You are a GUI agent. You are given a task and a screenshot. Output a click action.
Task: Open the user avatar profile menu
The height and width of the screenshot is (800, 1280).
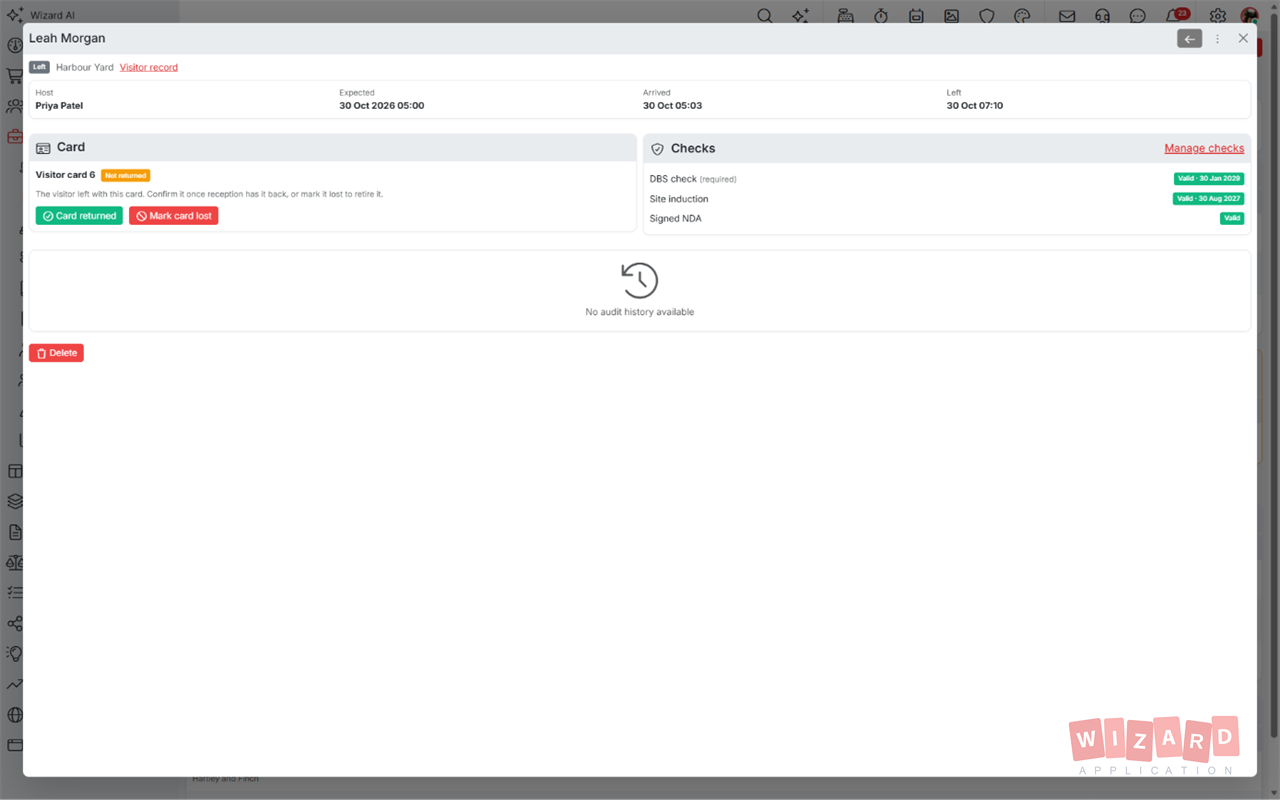(x=1250, y=16)
